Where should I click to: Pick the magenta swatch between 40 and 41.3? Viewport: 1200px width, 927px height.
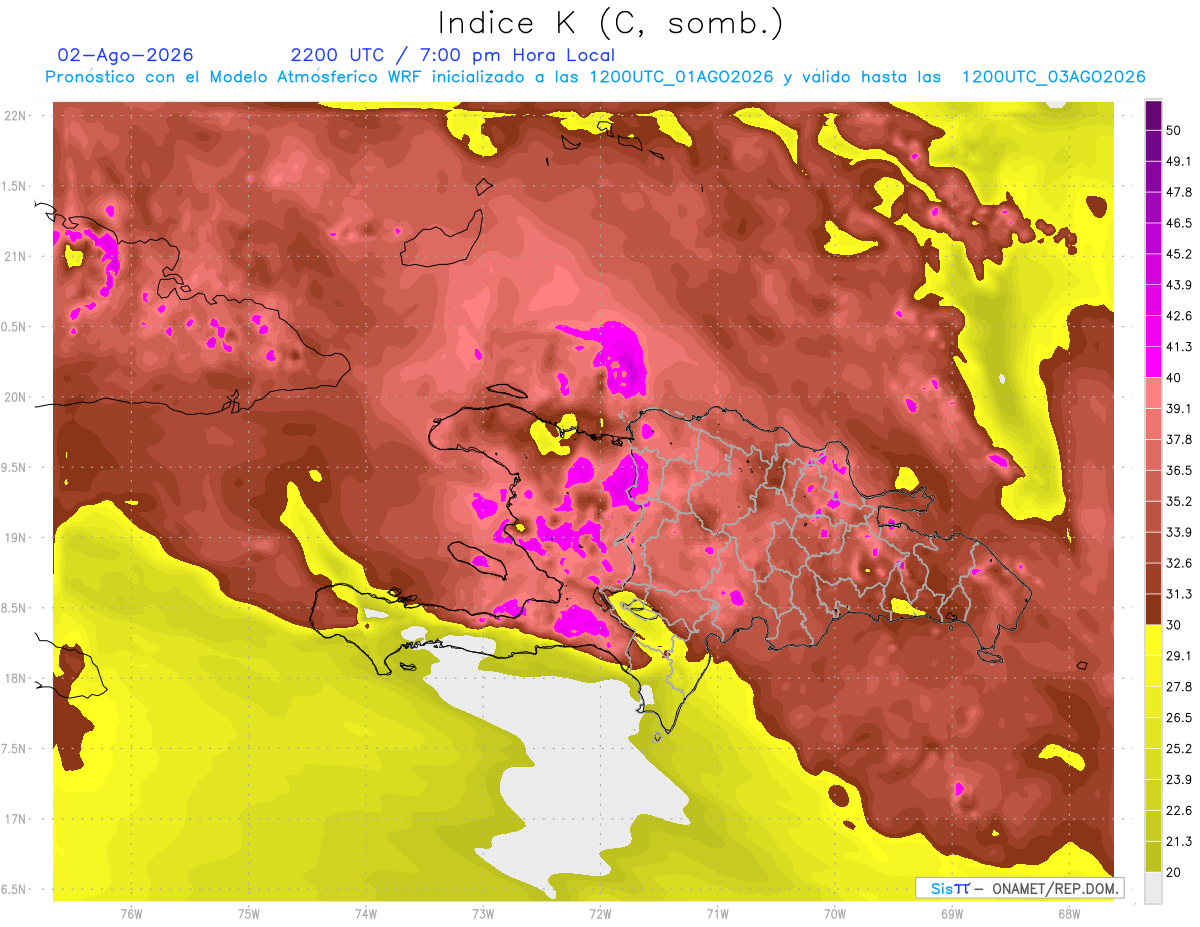(1153, 362)
